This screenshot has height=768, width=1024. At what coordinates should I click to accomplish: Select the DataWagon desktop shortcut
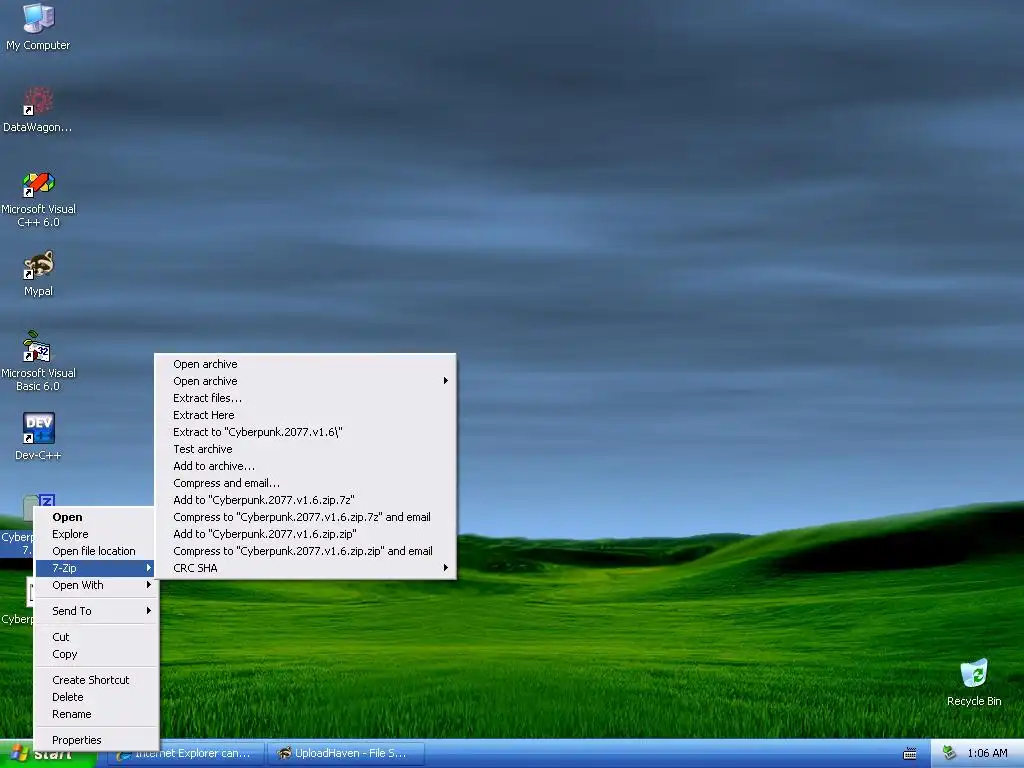click(37, 109)
